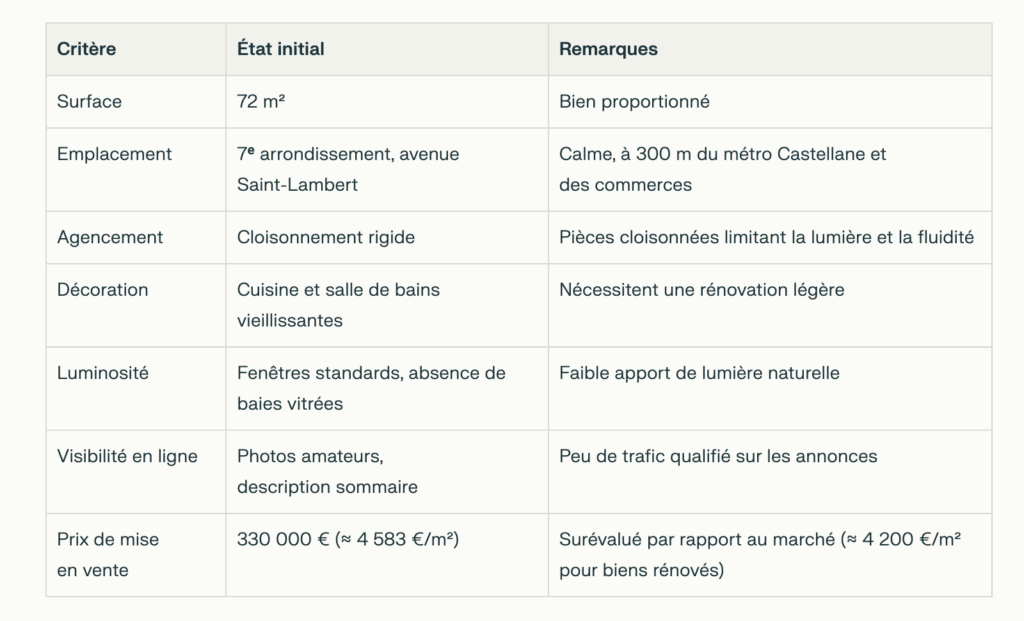Click the Luminosité row label
The width and height of the screenshot is (1024, 621).
pos(103,373)
